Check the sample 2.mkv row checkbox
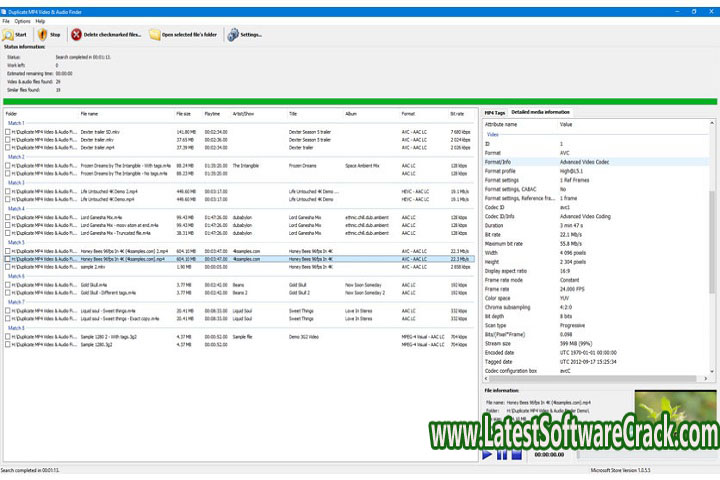The image size is (720, 480). (x=7, y=267)
